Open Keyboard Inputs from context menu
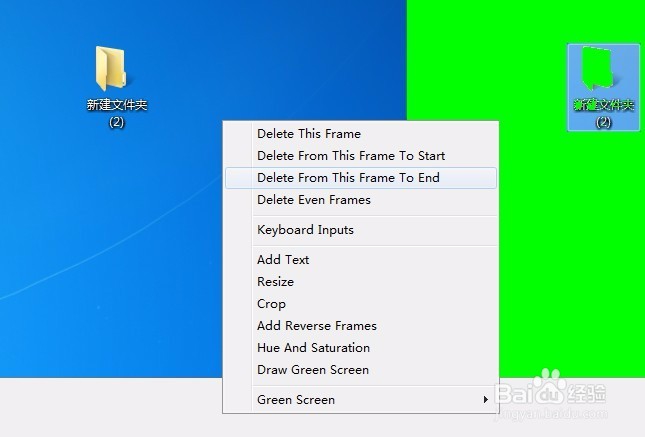The width and height of the screenshot is (645, 437). [x=361, y=230]
